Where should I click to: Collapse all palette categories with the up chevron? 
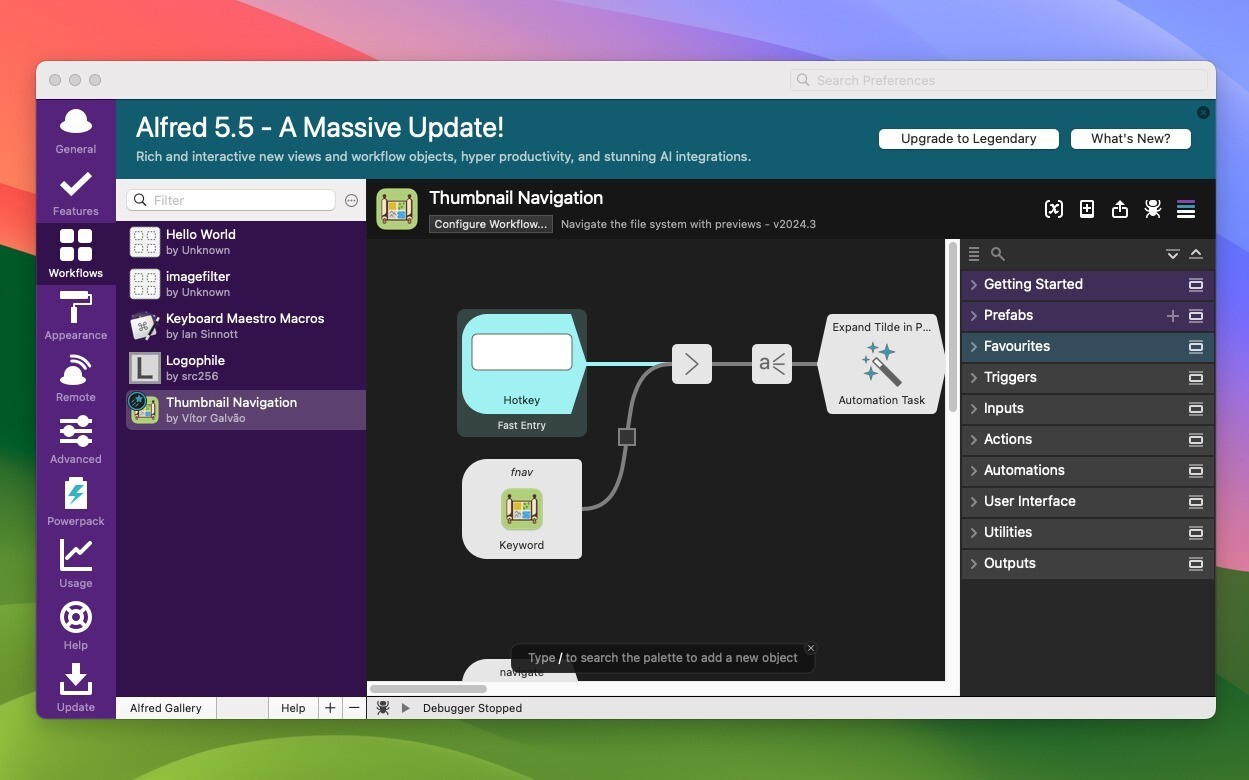pyautogui.click(x=1196, y=254)
